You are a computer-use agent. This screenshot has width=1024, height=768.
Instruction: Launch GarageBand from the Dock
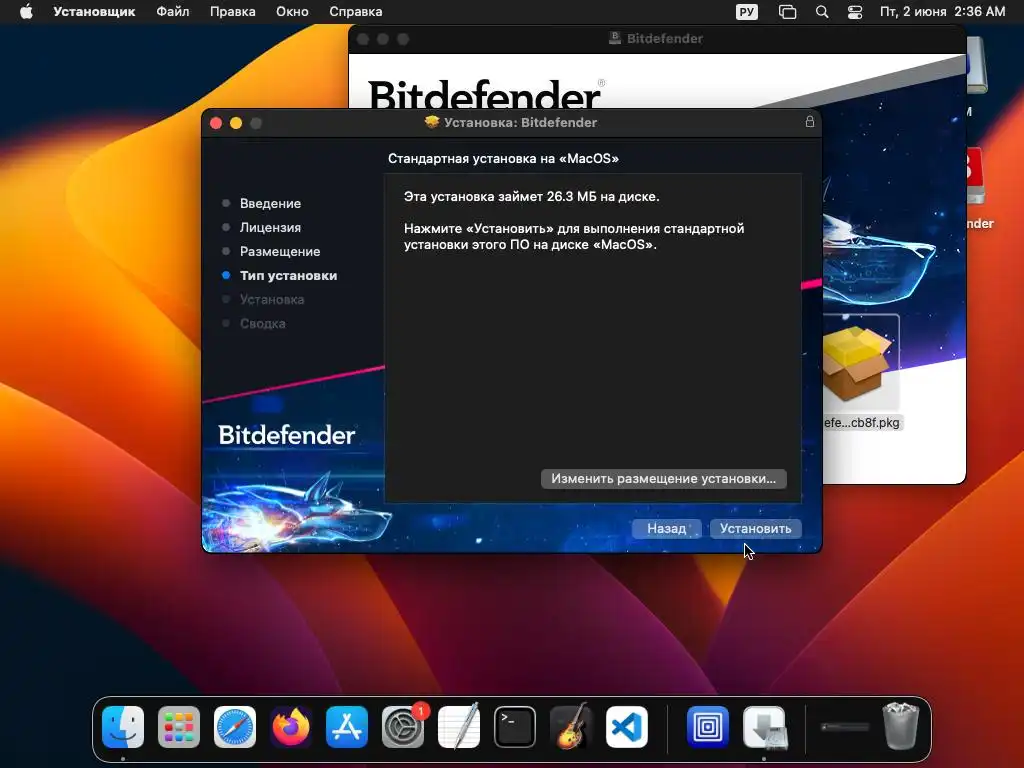tap(571, 727)
